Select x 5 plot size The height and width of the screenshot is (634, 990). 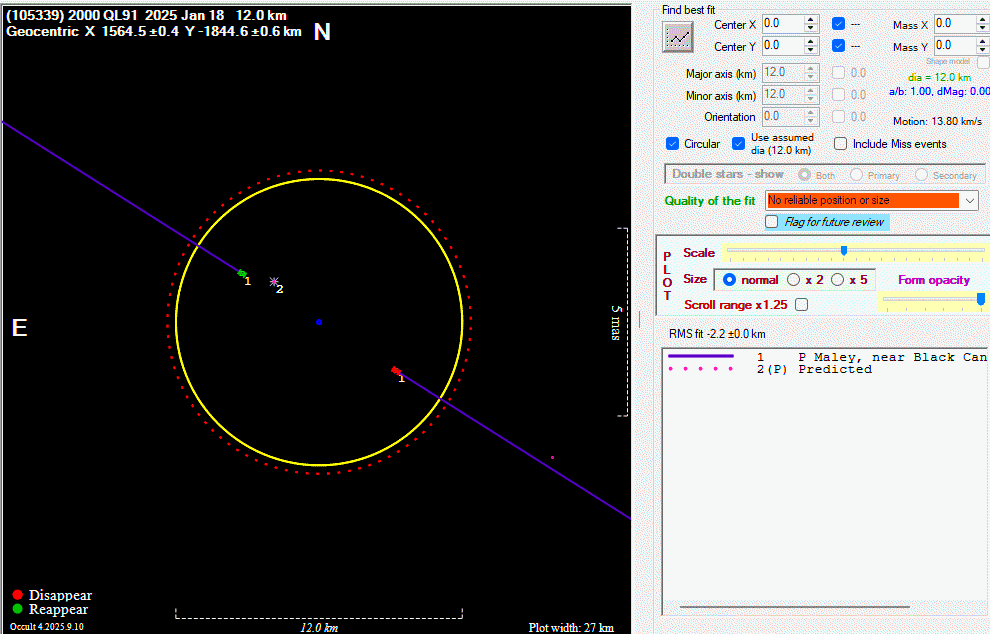(838, 280)
